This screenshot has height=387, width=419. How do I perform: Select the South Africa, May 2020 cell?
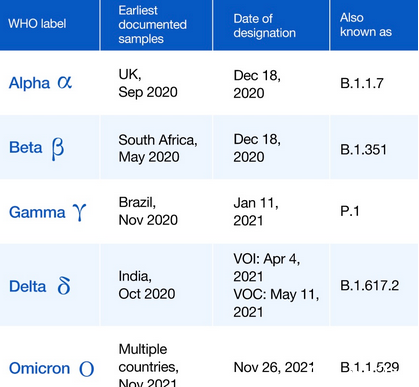coord(156,147)
